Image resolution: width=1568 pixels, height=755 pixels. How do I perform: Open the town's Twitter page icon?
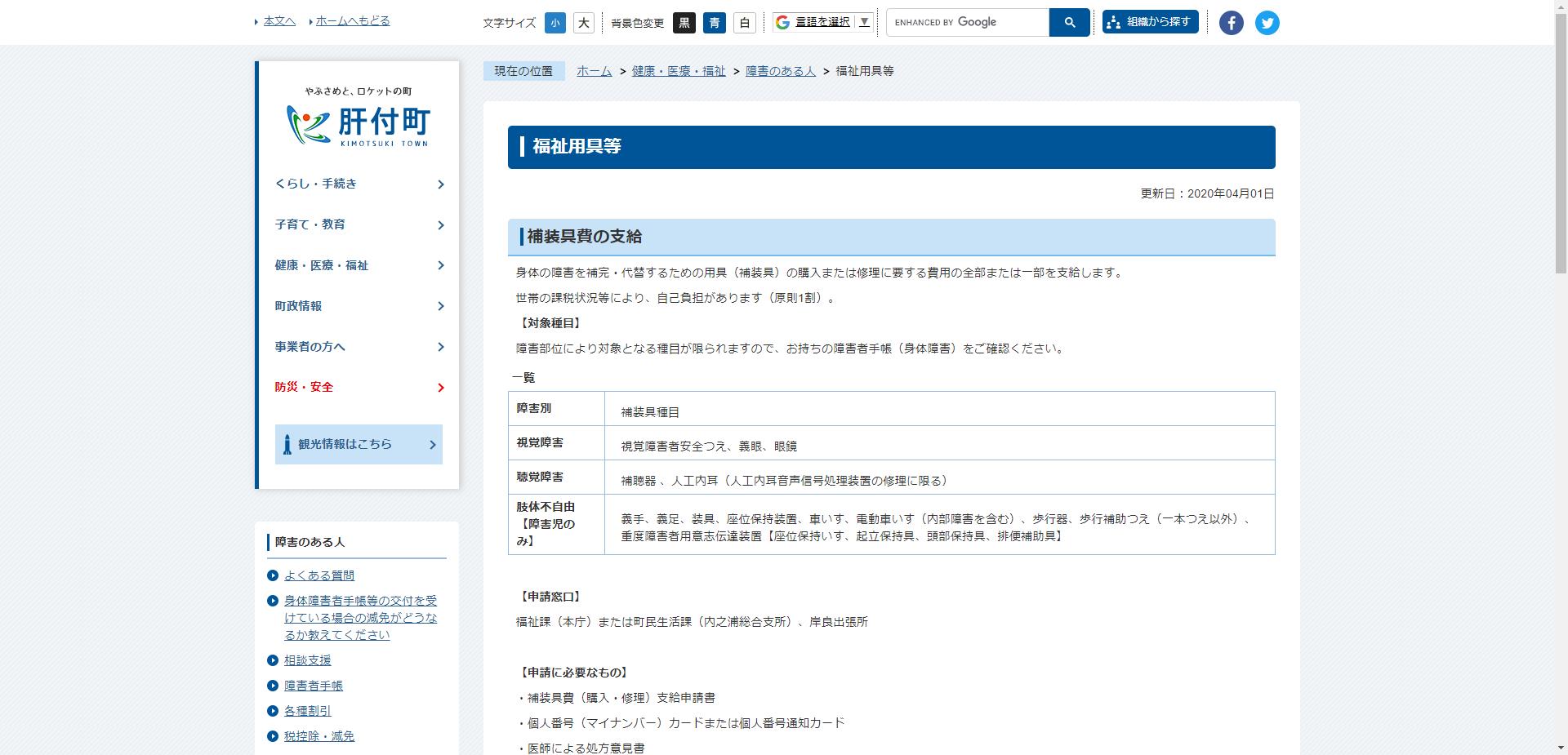[1267, 22]
